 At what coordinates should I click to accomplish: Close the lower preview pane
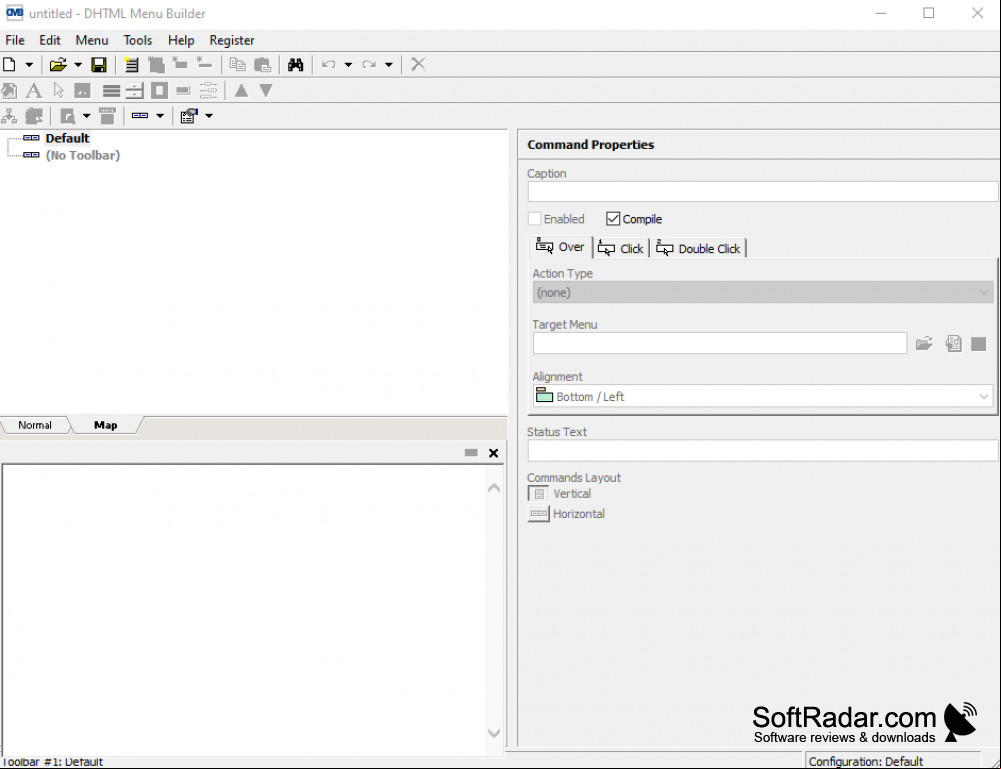pyautogui.click(x=493, y=453)
